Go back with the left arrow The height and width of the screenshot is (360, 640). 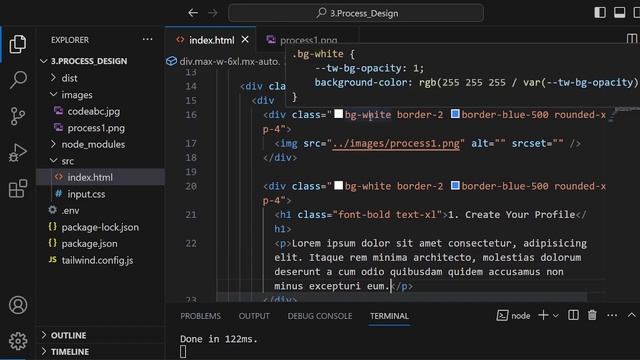(193, 13)
